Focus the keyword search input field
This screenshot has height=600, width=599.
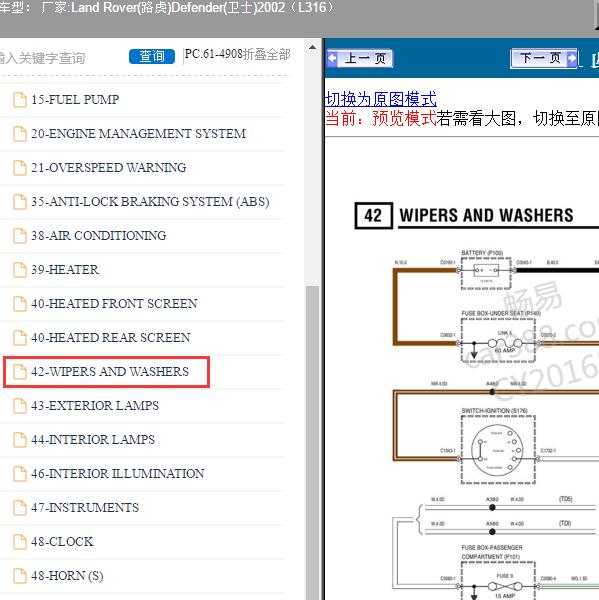[x=61, y=58]
